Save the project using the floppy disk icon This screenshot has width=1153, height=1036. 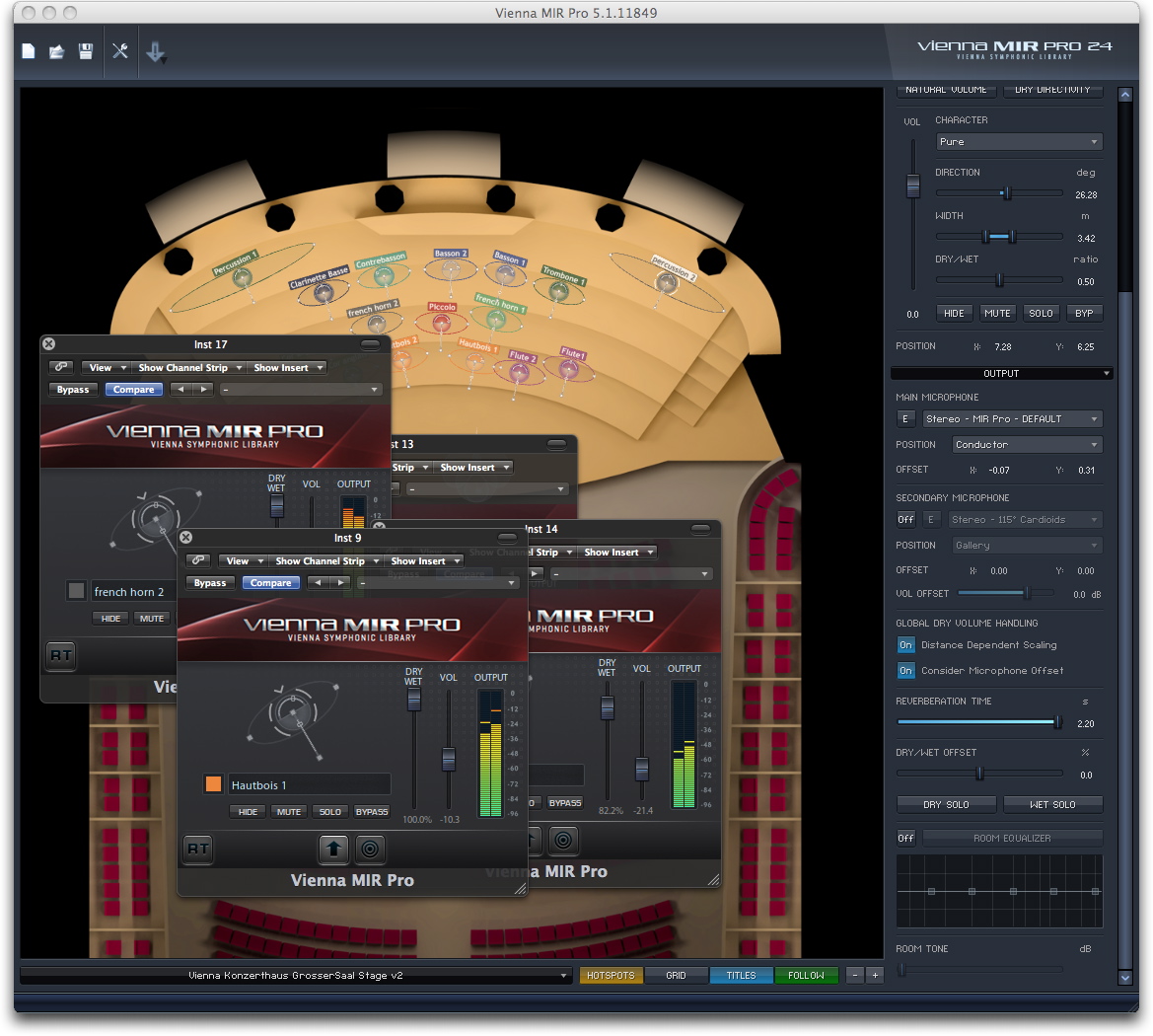pyautogui.click(x=86, y=50)
